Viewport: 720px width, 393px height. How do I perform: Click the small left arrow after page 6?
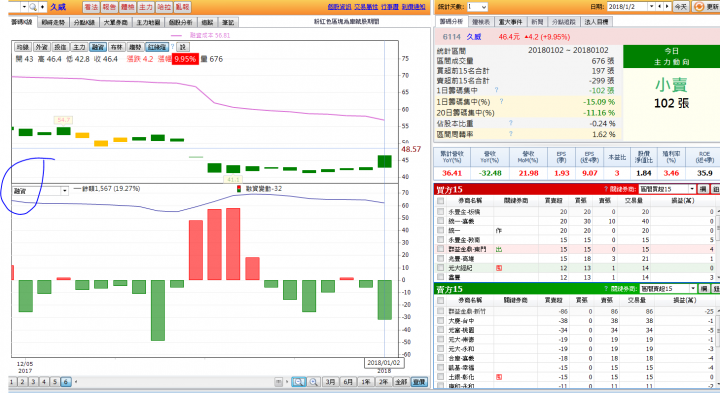click(76, 382)
